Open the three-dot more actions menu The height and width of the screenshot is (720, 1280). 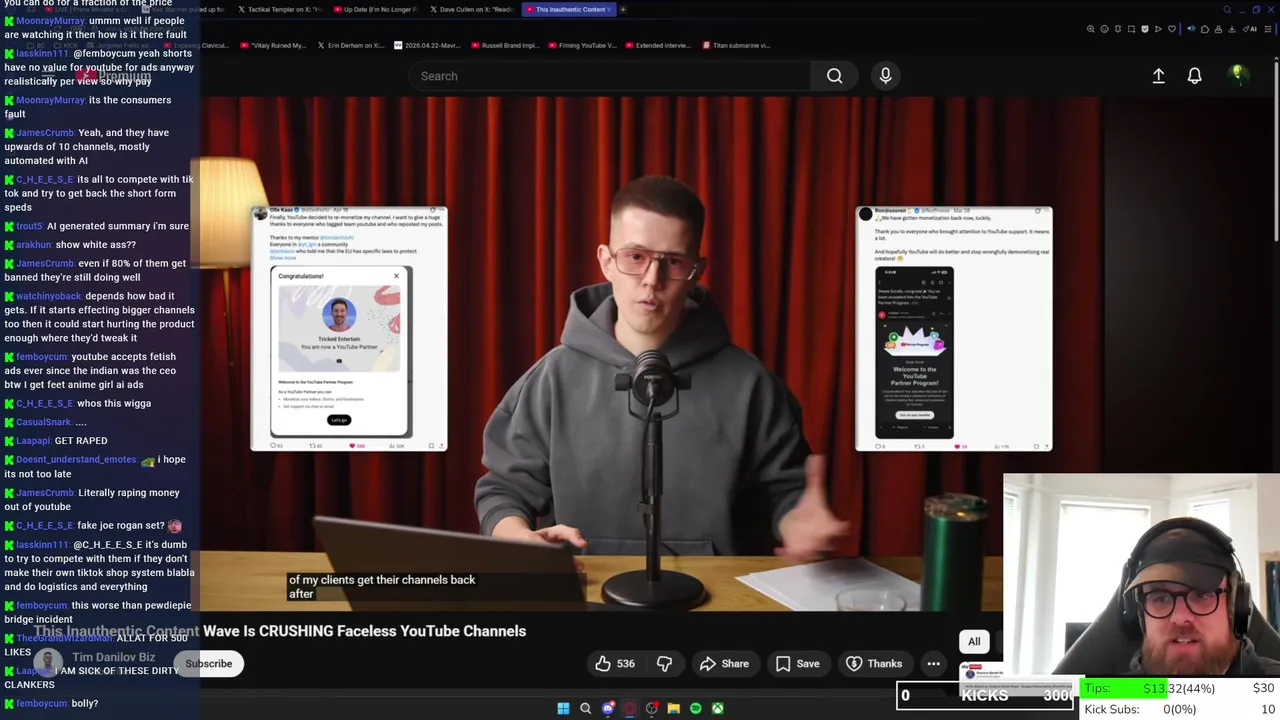point(933,663)
